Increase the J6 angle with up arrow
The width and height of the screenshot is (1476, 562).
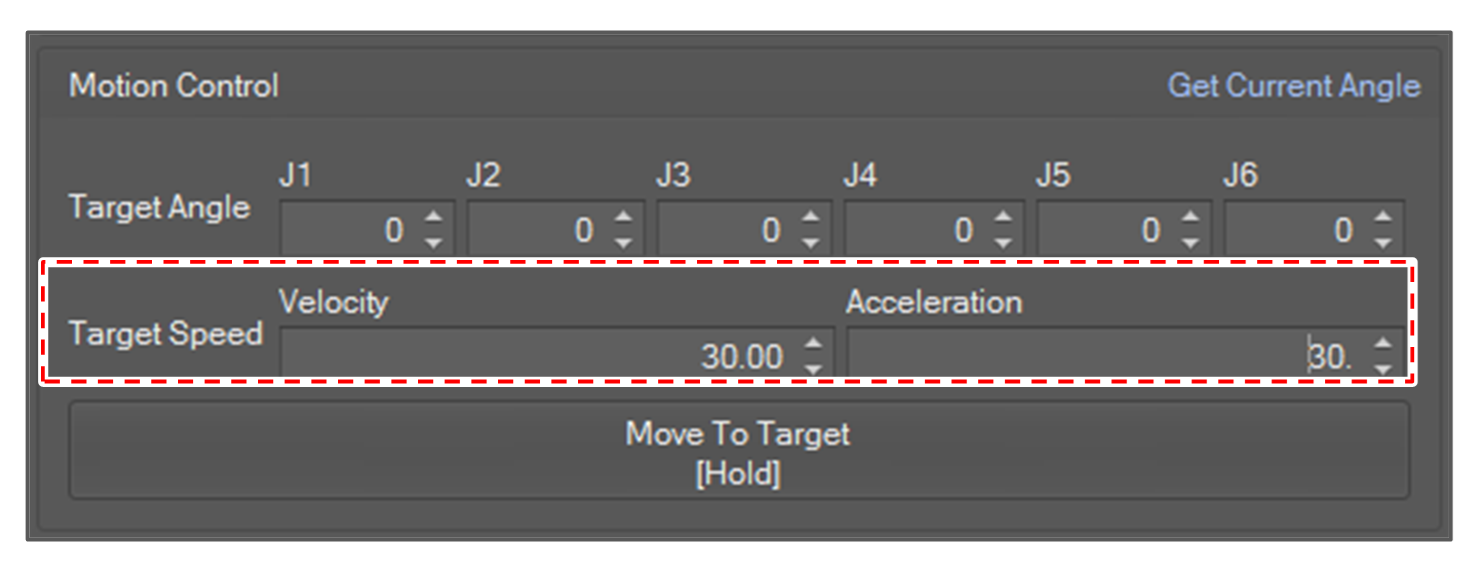click(1382, 217)
